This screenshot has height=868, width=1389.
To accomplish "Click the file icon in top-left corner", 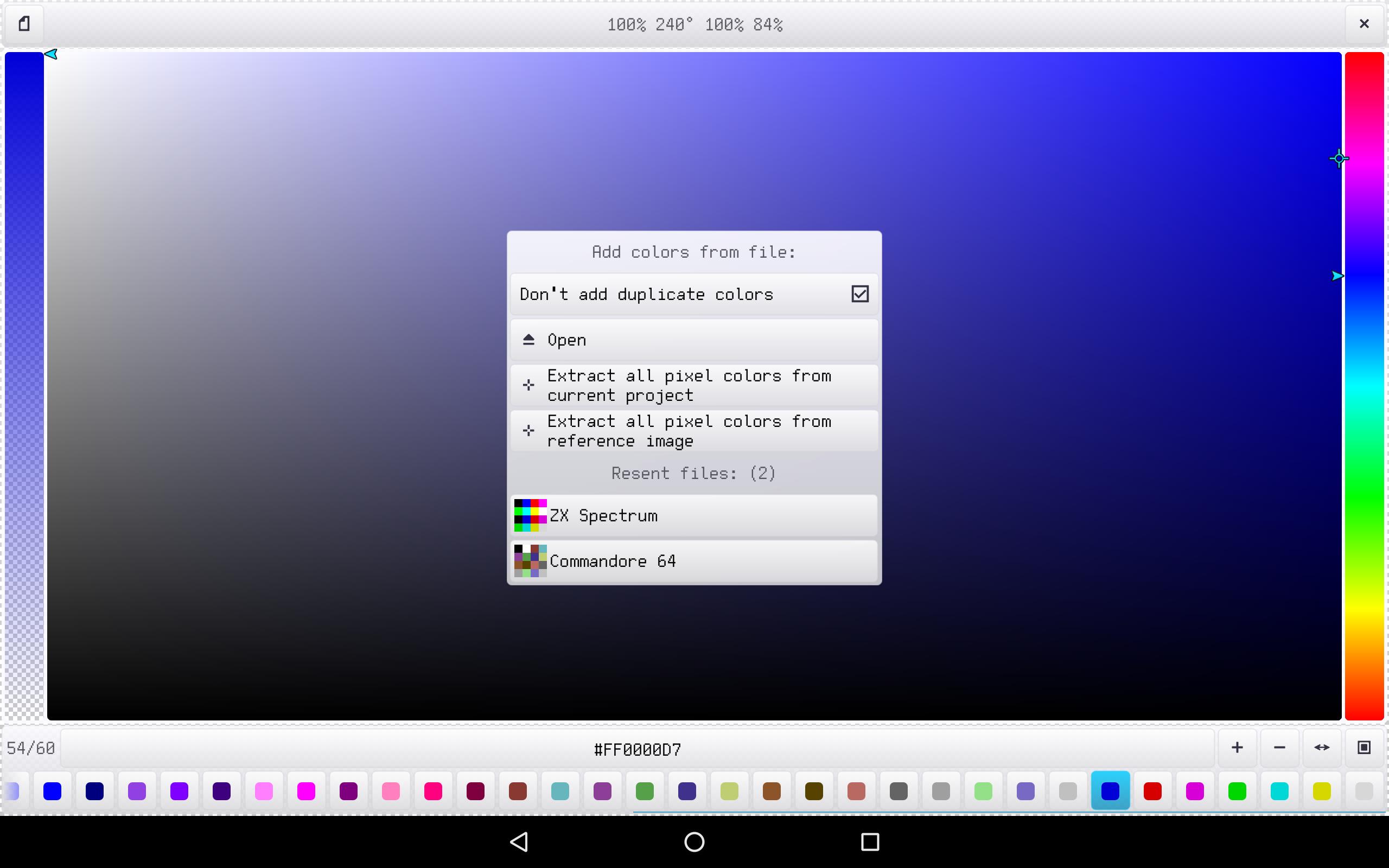I will tap(24, 24).
